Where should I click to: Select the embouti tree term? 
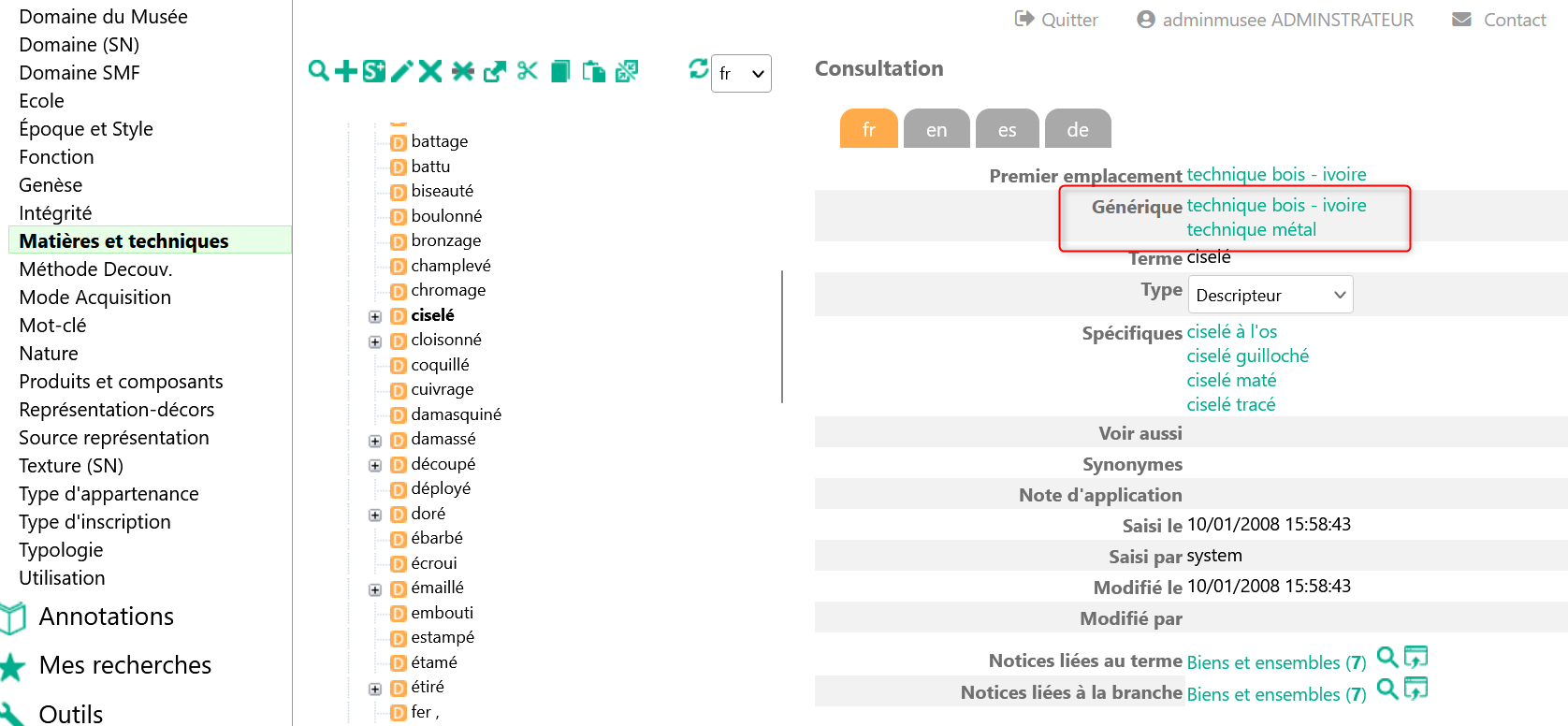click(x=443, y=613)
